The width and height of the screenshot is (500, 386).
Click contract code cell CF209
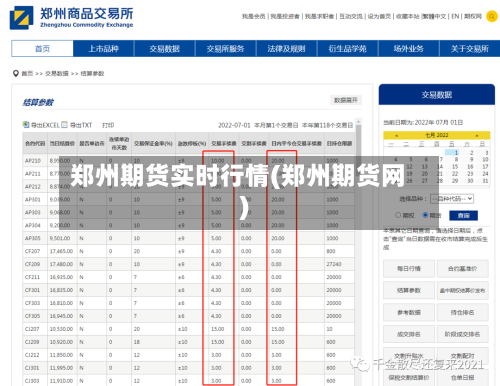click(32, 264)
